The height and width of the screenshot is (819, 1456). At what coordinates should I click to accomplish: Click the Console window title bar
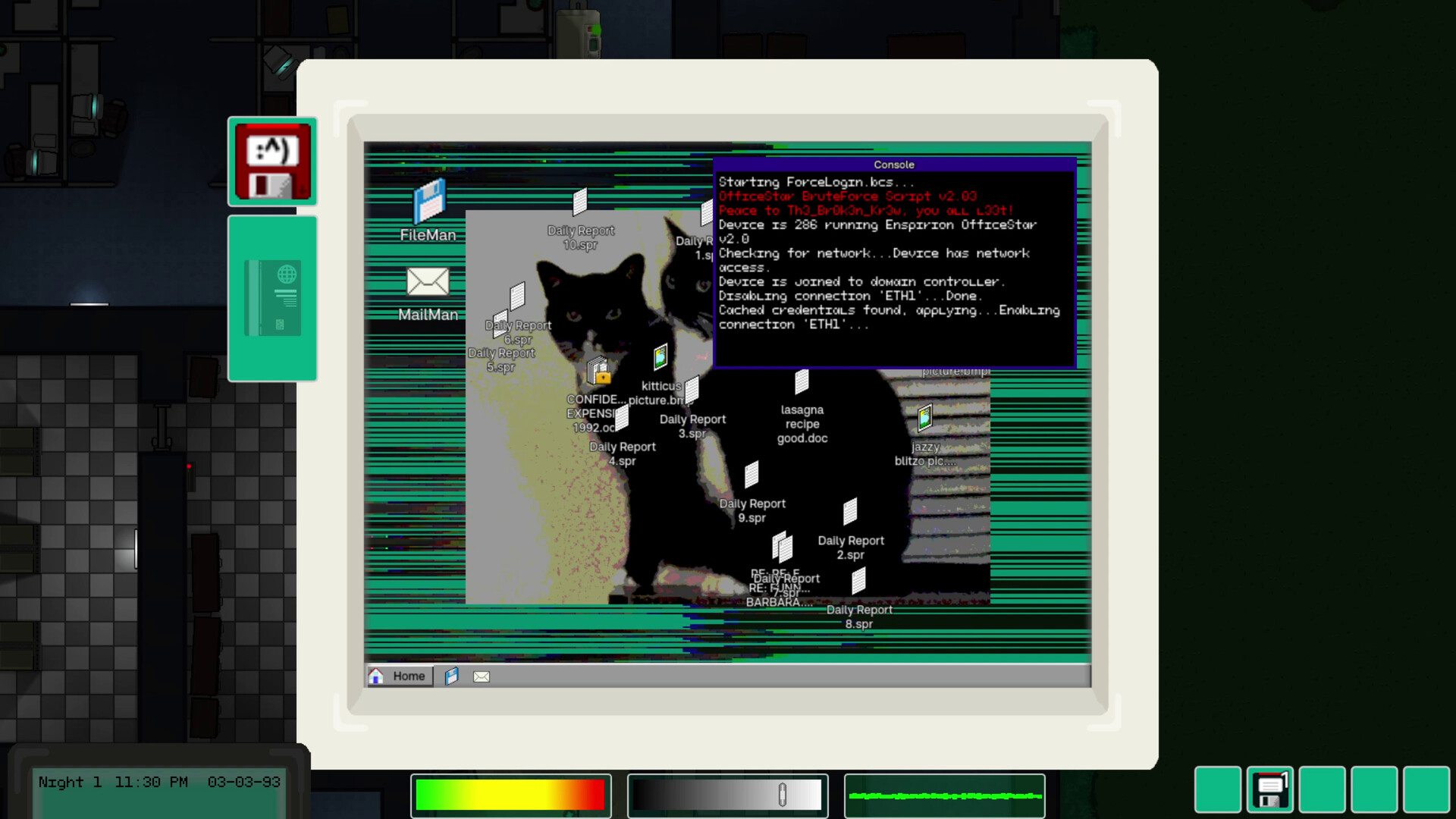[x=893, y=165]
